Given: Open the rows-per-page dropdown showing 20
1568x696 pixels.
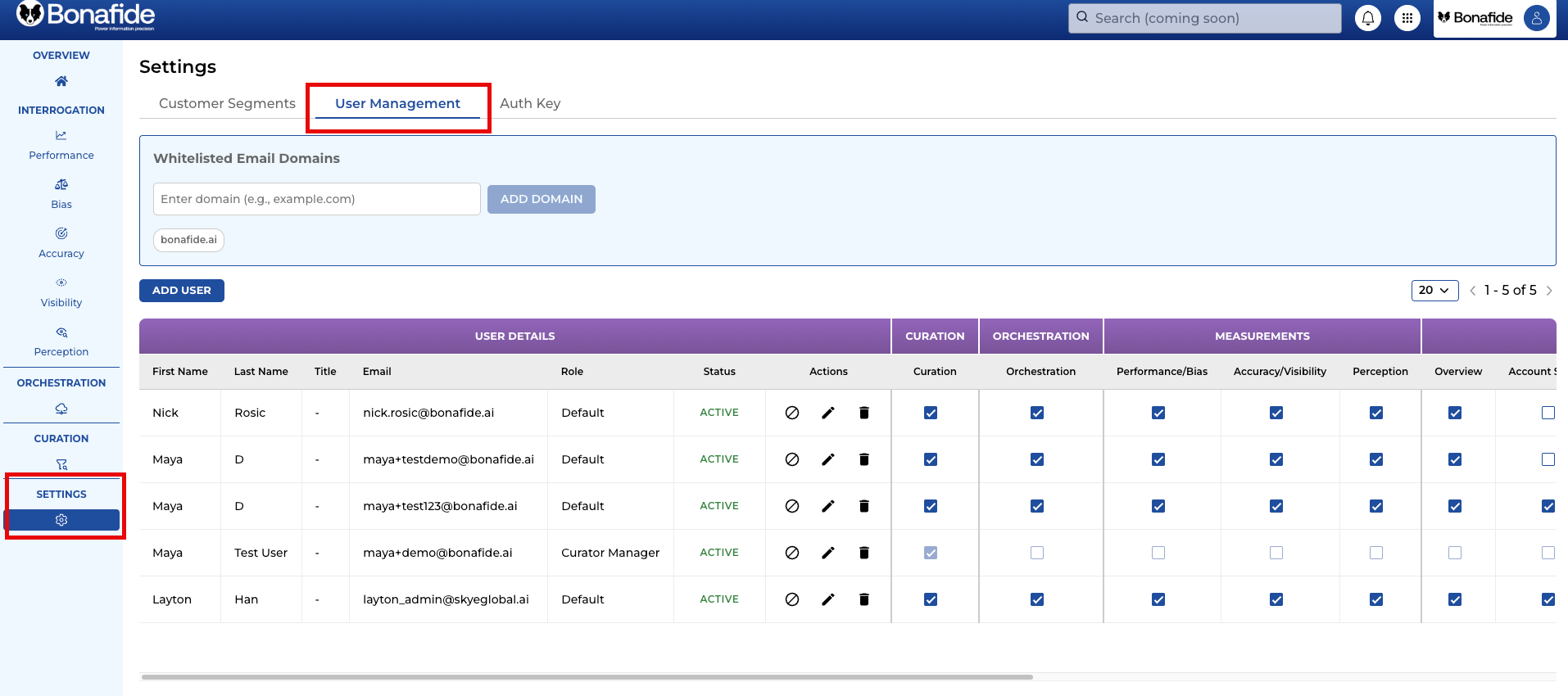Looking at the screenshot, I should point(1434,291).
